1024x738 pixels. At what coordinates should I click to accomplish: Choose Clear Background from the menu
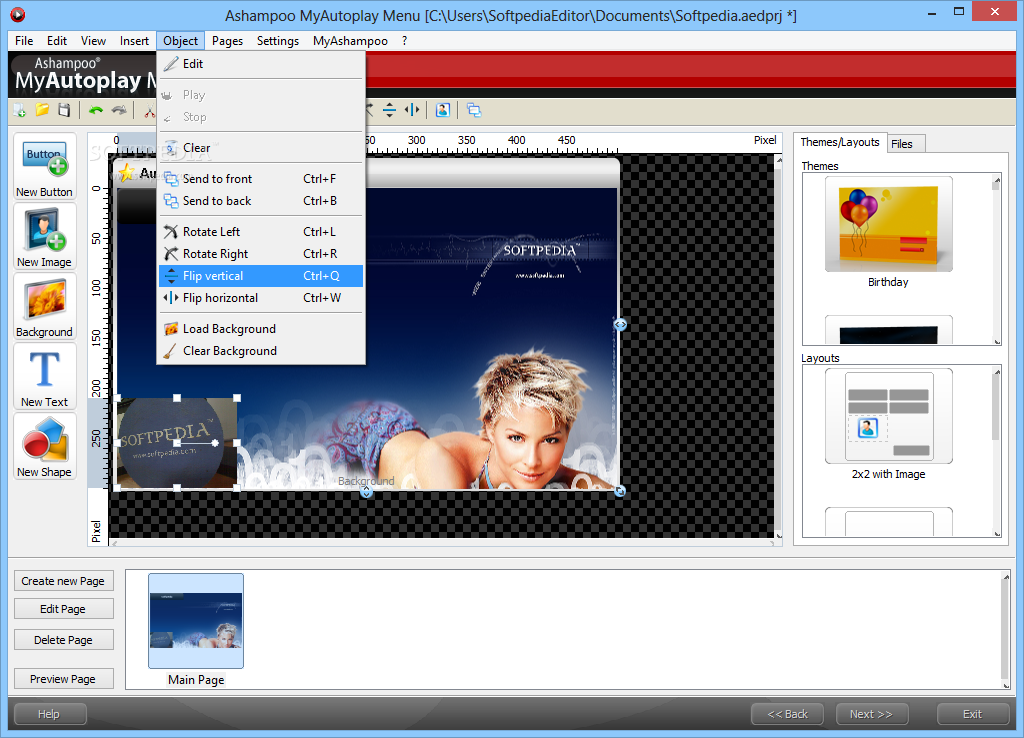[261, 351]
